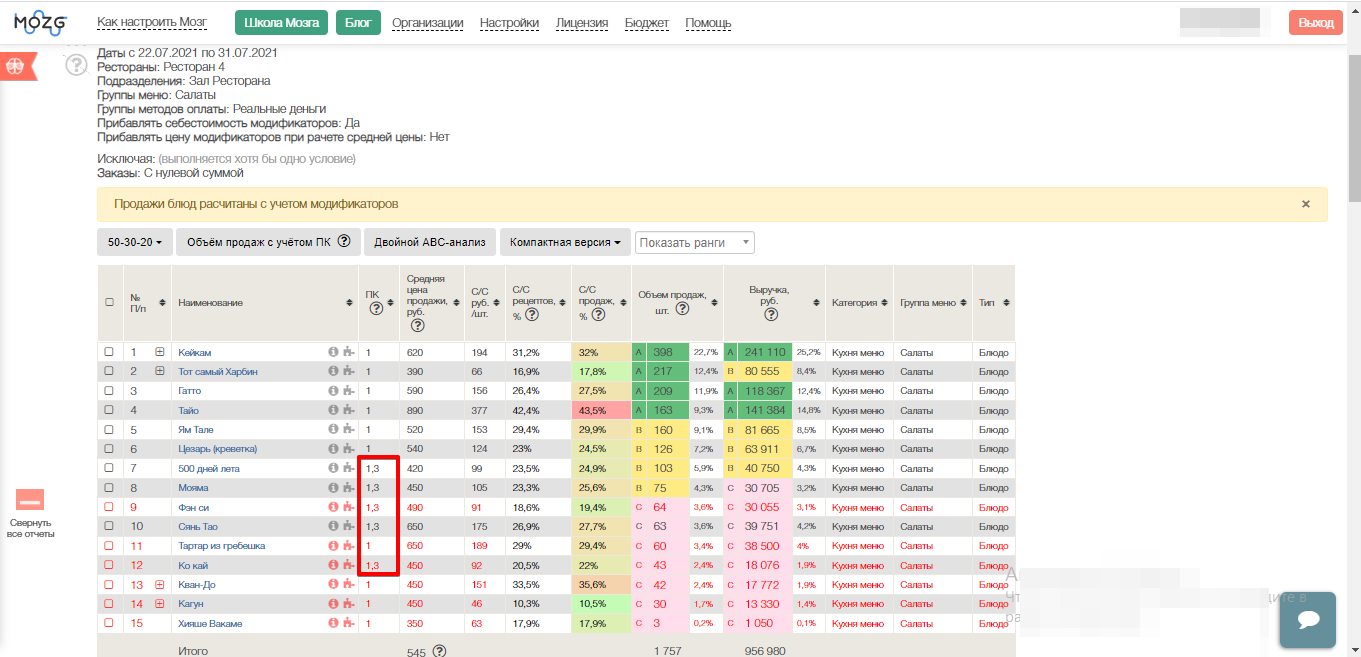This screenshot has width=1361, height=657.
Task: Click the info icon for Кейкам
Action: point(333,352)
